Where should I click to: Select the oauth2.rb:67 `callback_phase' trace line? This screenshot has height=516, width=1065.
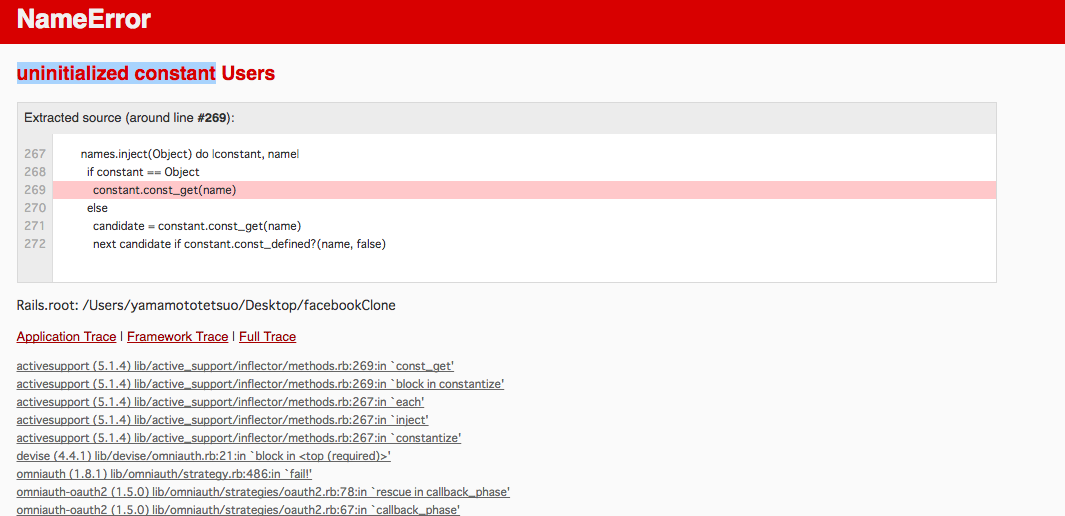point(238,510)
